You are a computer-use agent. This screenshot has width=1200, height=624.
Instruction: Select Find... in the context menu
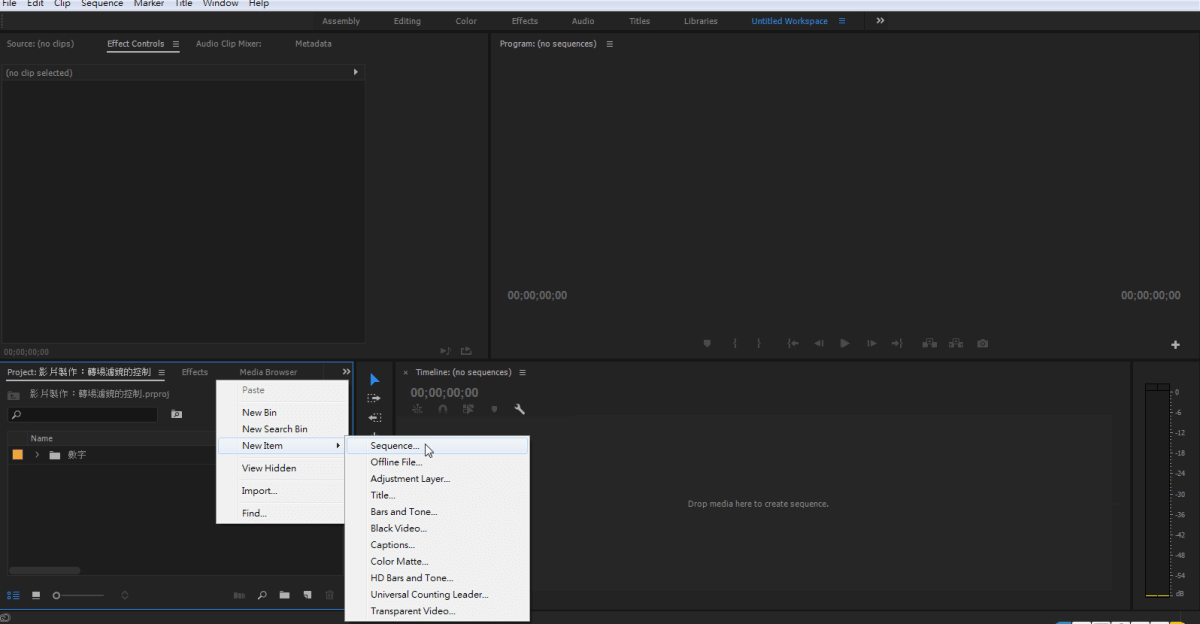pos(282,513)
